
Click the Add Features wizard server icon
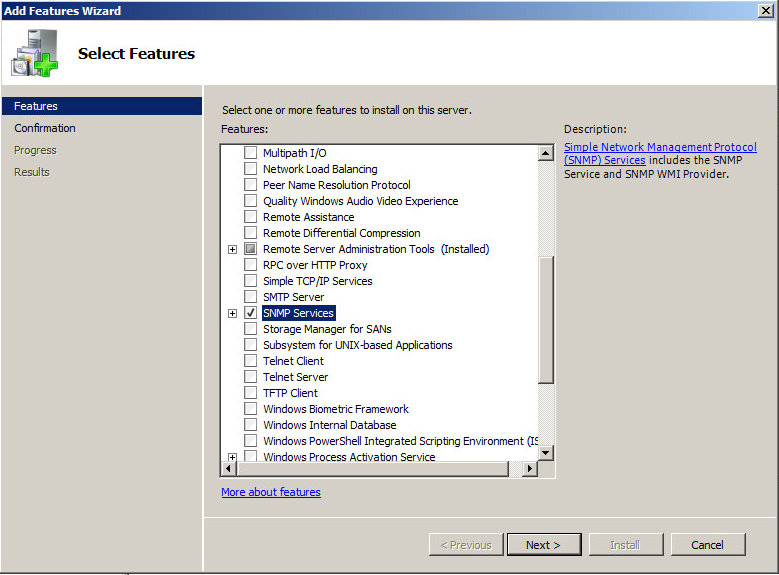coord(34,54)
